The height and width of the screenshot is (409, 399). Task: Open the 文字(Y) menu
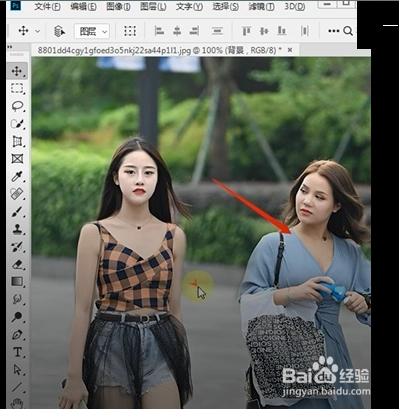[x=189, y=7]
